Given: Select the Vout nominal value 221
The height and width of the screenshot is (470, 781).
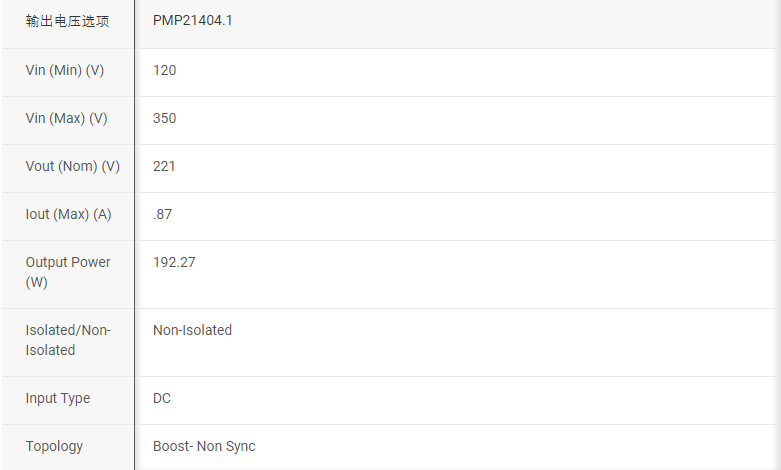Looking at the screenshot, I should click(x=165, y=166).
